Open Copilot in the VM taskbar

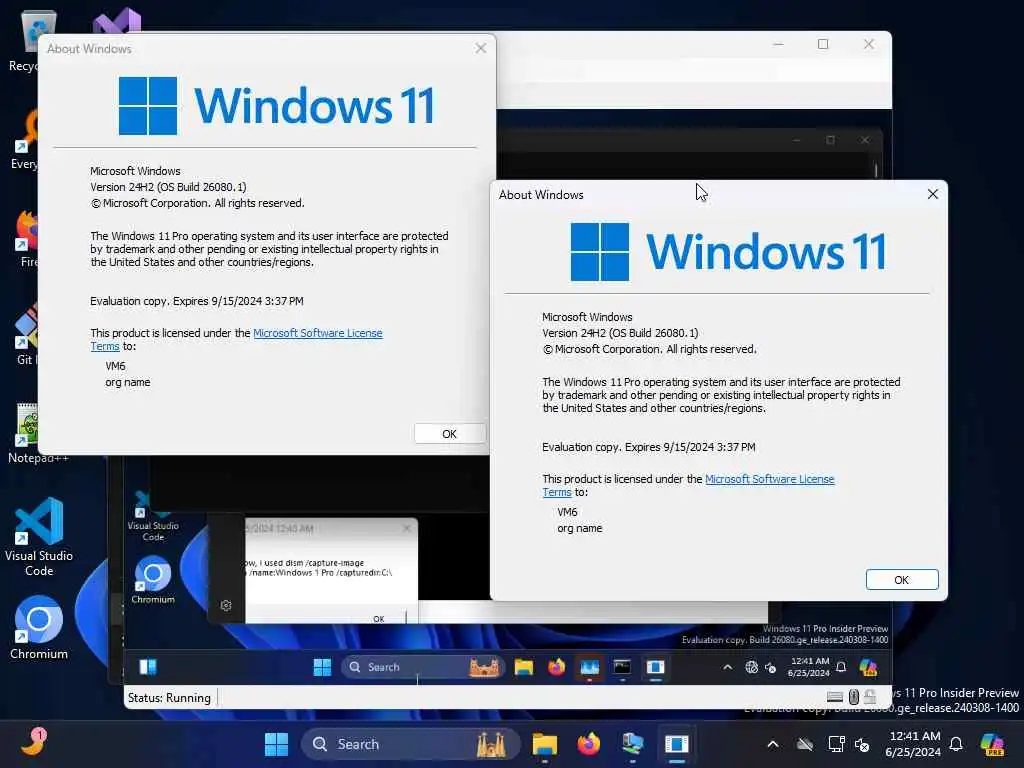point(868,667)
